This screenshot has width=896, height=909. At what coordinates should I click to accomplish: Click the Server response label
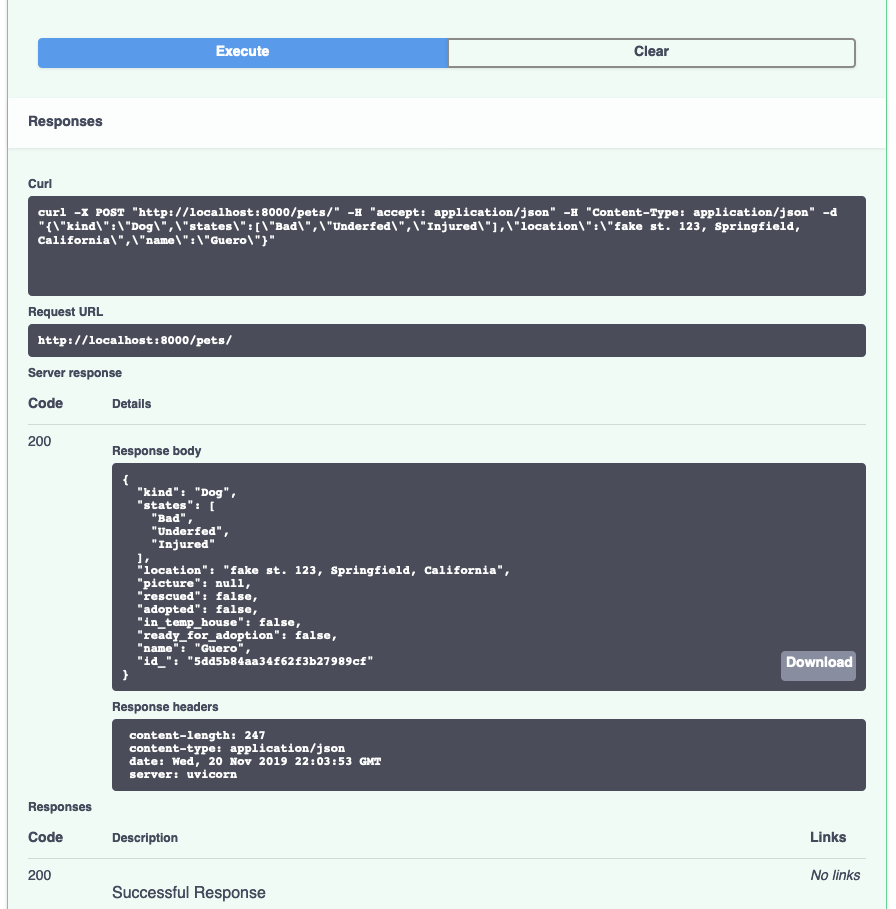click(x=75, y=372)
